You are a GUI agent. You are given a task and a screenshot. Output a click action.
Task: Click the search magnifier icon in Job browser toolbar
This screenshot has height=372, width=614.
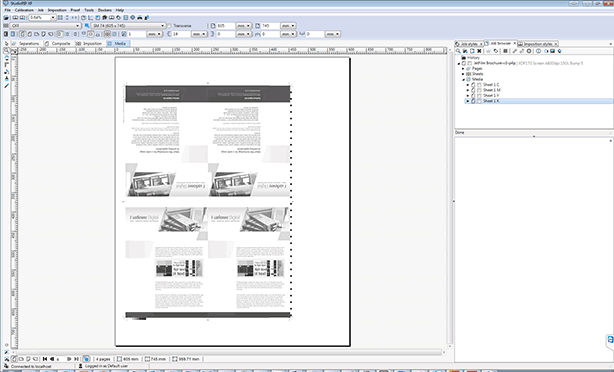tap(458, 51)
